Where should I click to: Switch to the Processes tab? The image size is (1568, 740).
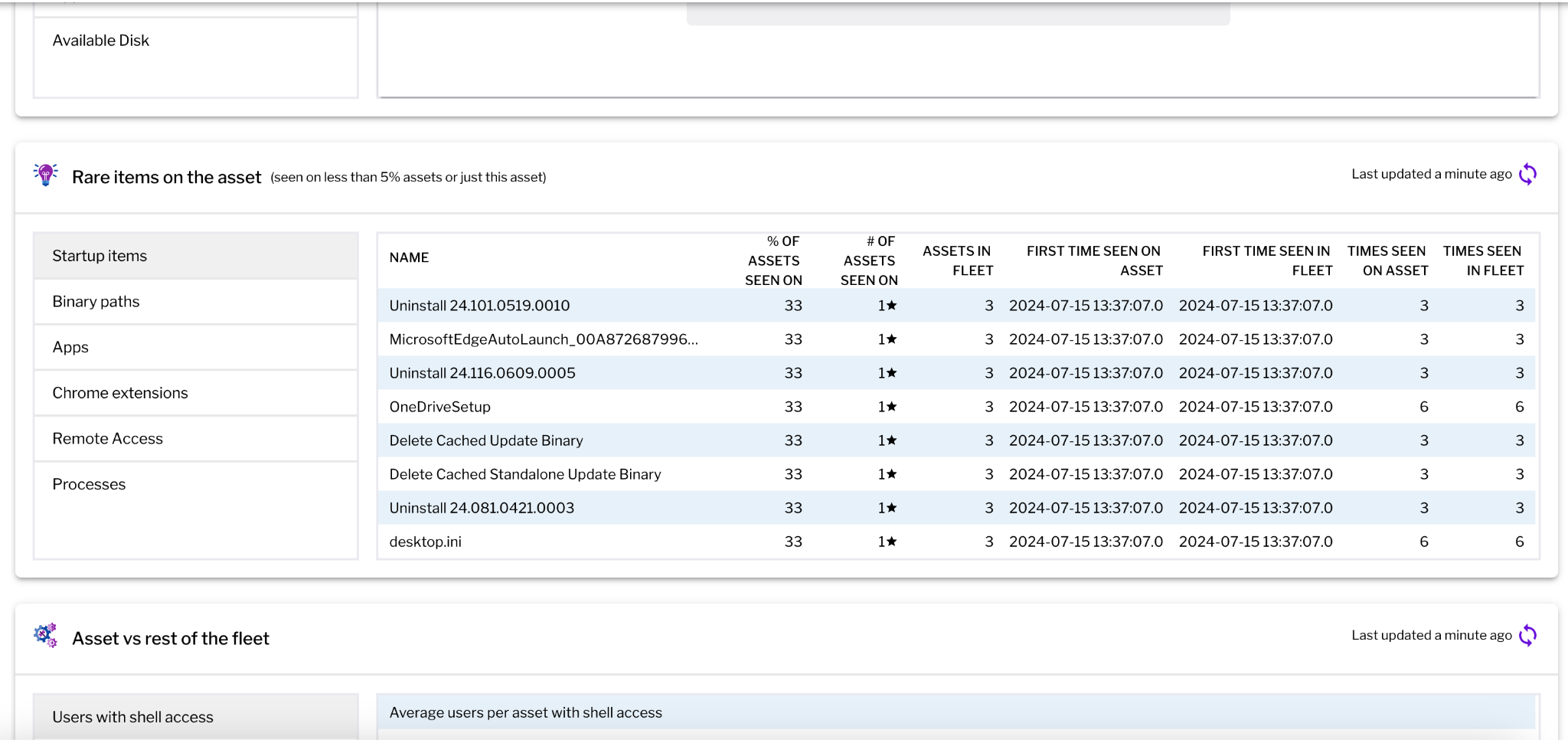[x=196, y=484]
